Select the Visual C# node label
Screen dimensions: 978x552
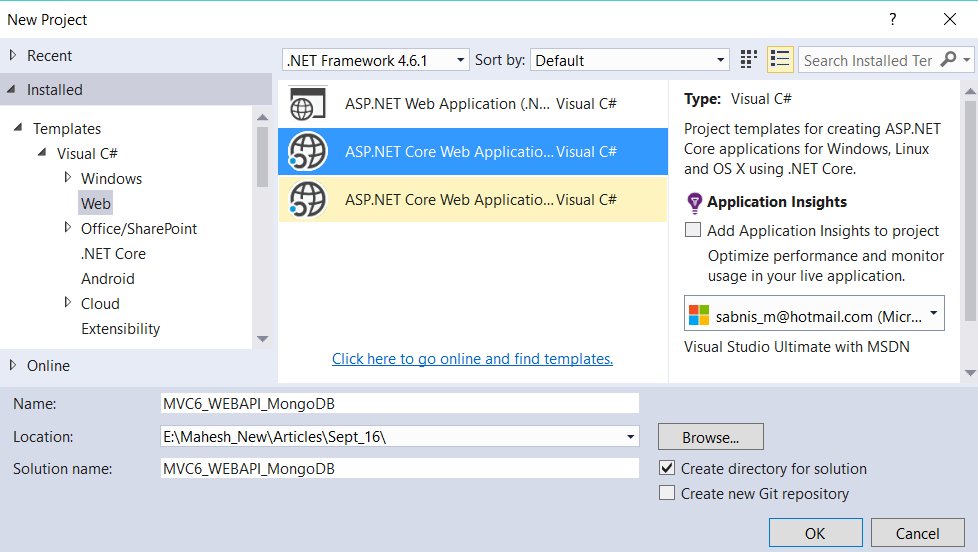click(x=87, y=153)
